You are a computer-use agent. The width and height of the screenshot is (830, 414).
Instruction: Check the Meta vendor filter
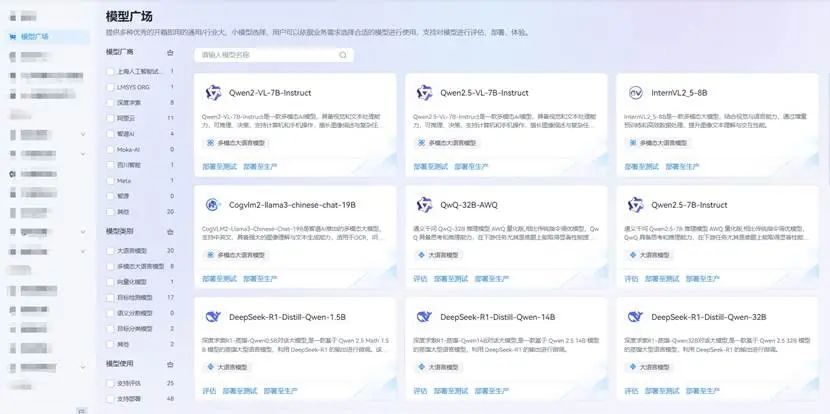(x=110, y=181)
